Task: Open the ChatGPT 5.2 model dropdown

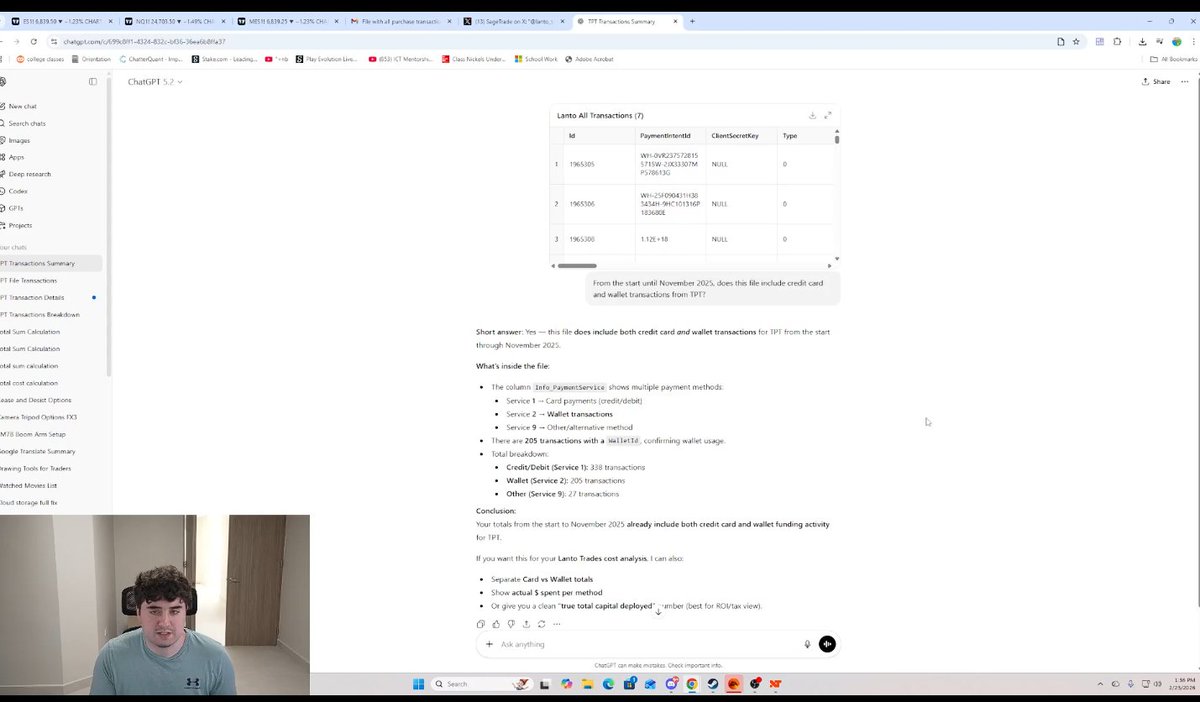Action: coord(155,82)
